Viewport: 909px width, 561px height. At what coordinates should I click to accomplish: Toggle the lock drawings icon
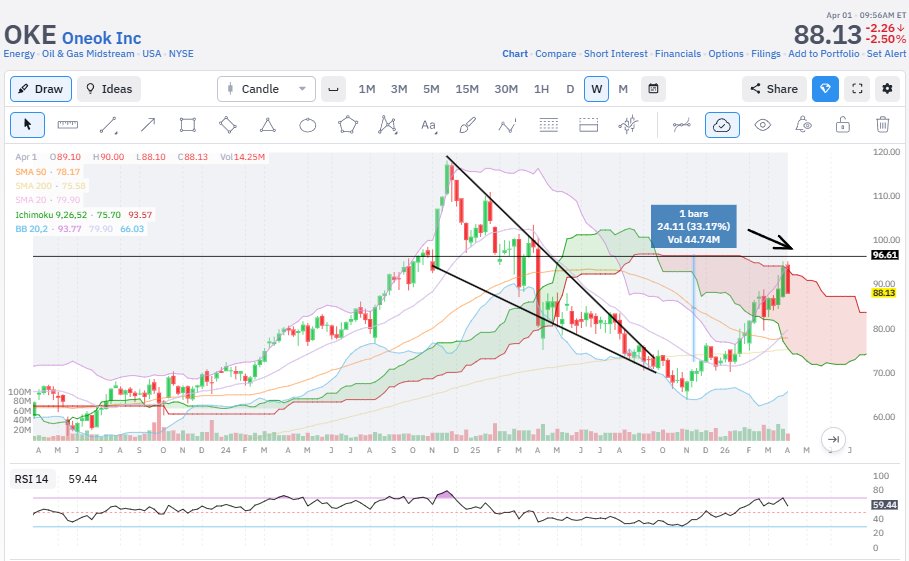coord(842,125)
